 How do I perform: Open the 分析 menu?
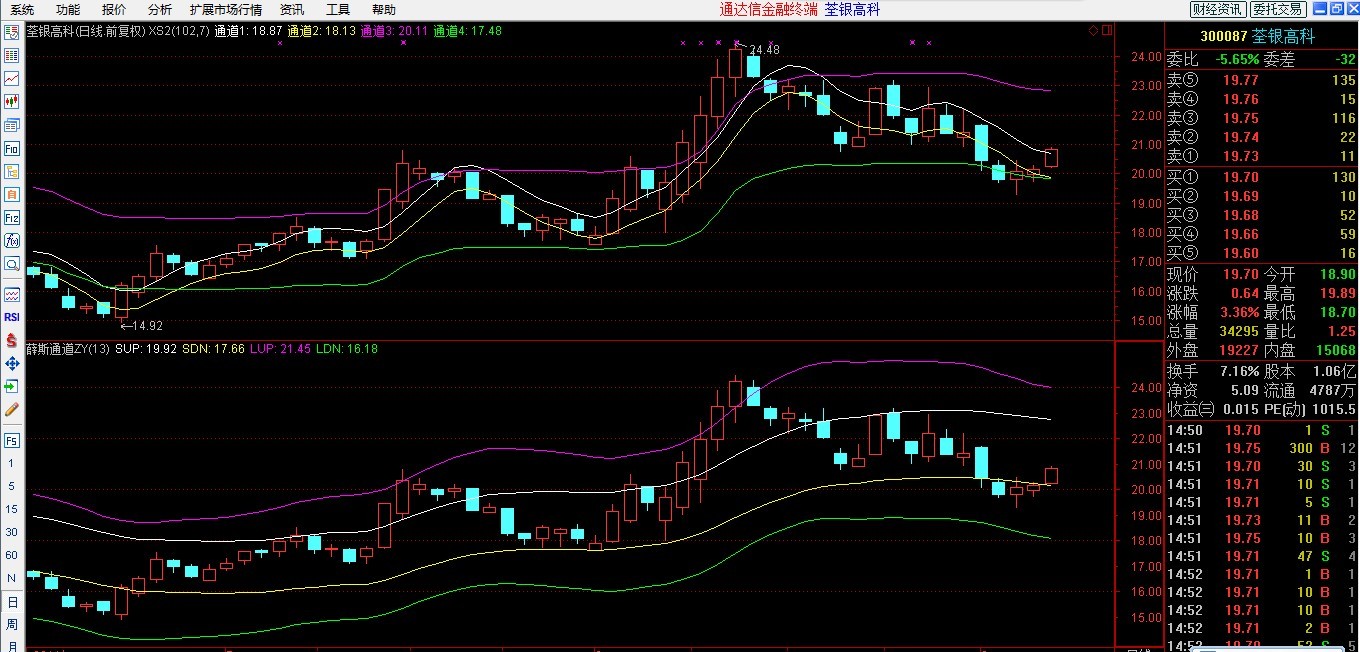(x=159, y=9)
